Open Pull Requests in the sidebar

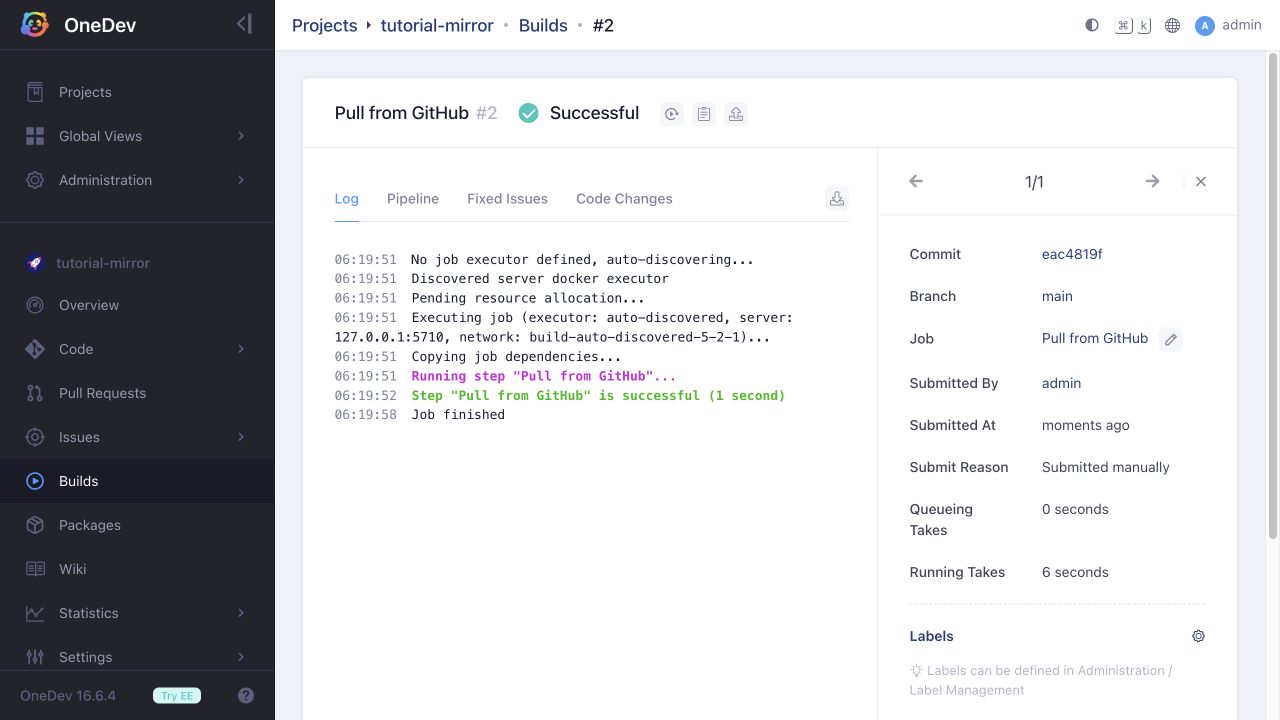(137, 393)
